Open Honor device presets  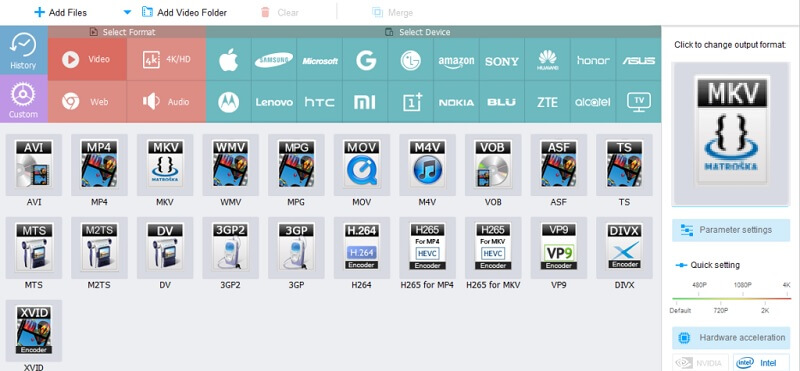[593, 60]
